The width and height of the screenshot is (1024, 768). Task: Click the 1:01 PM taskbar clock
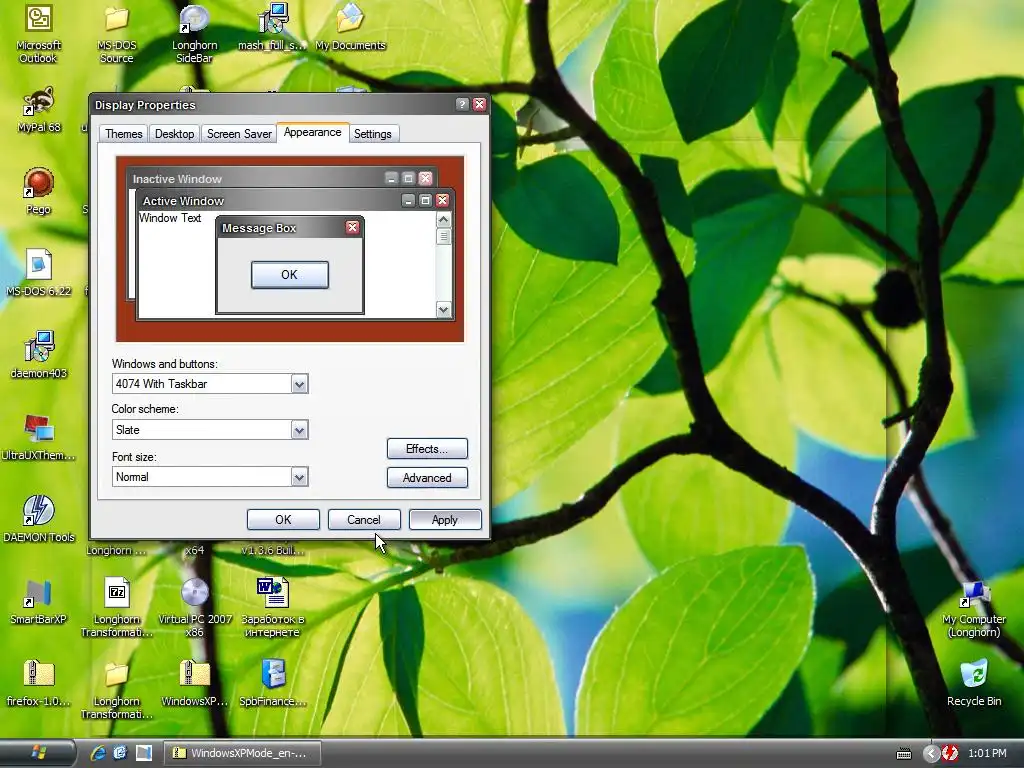(987, 753)
